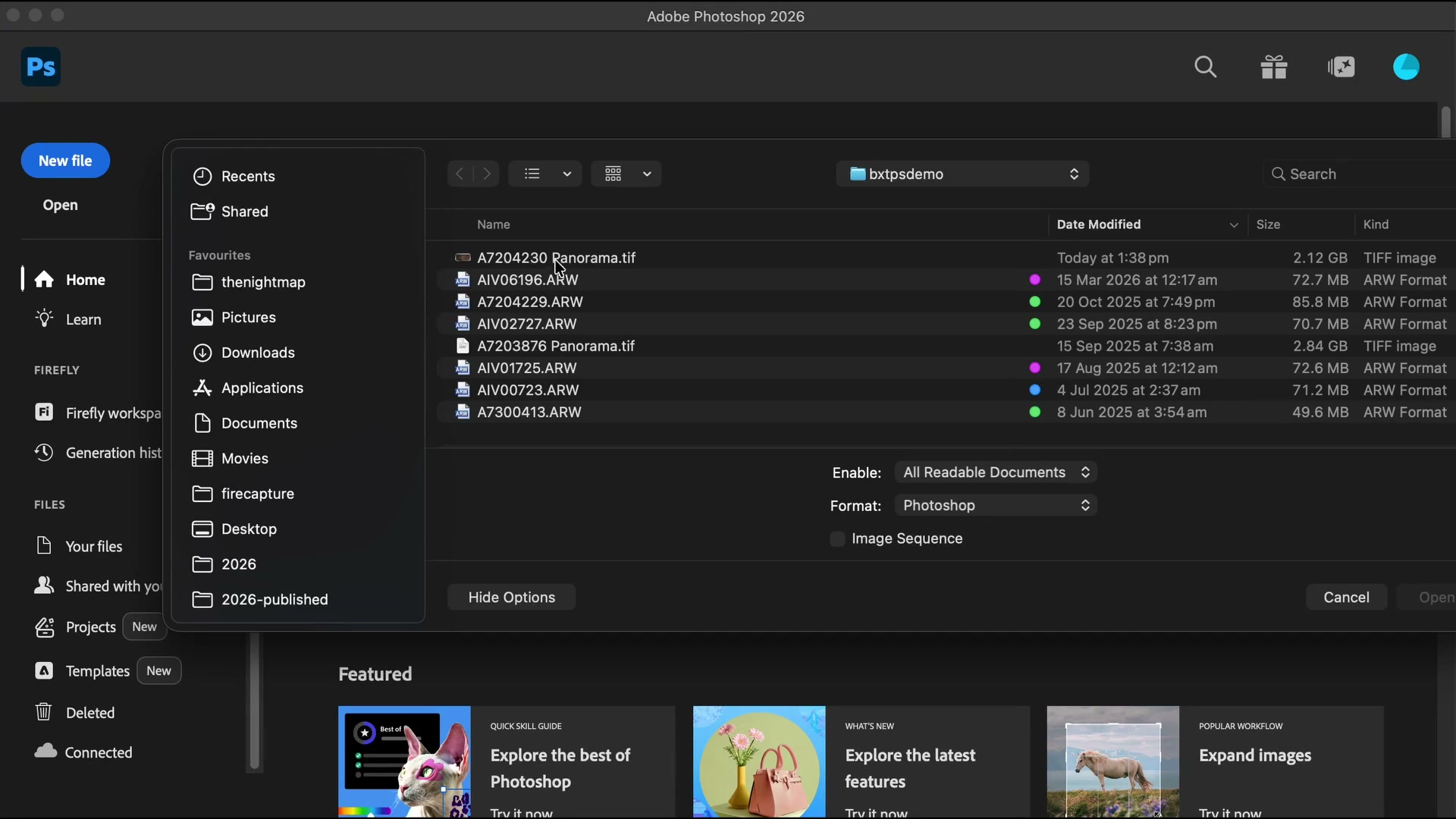Click the New file button
The image size is (1456, 819).
[65, 161]
